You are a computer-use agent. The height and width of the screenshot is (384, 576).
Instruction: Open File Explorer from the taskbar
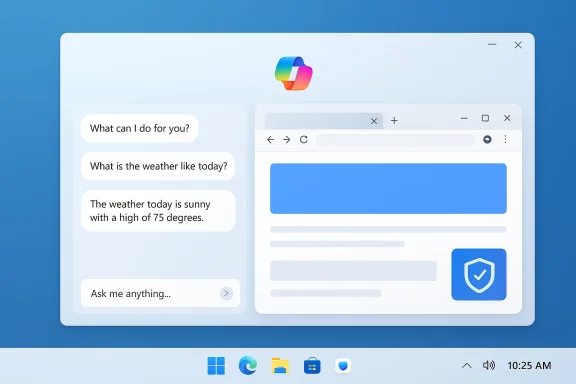[x=280, y=366]
